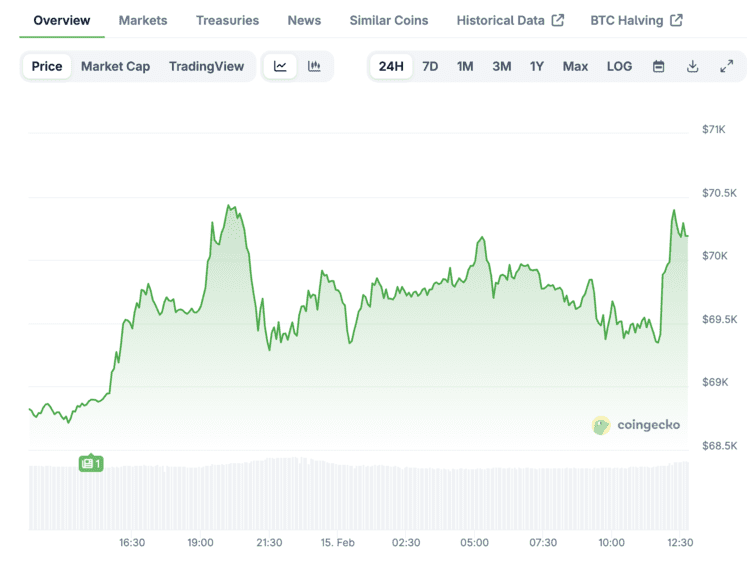This screenshot has height=571, width=750.
Task: Go to the Treasuries tab
Action: pos(227,20)
